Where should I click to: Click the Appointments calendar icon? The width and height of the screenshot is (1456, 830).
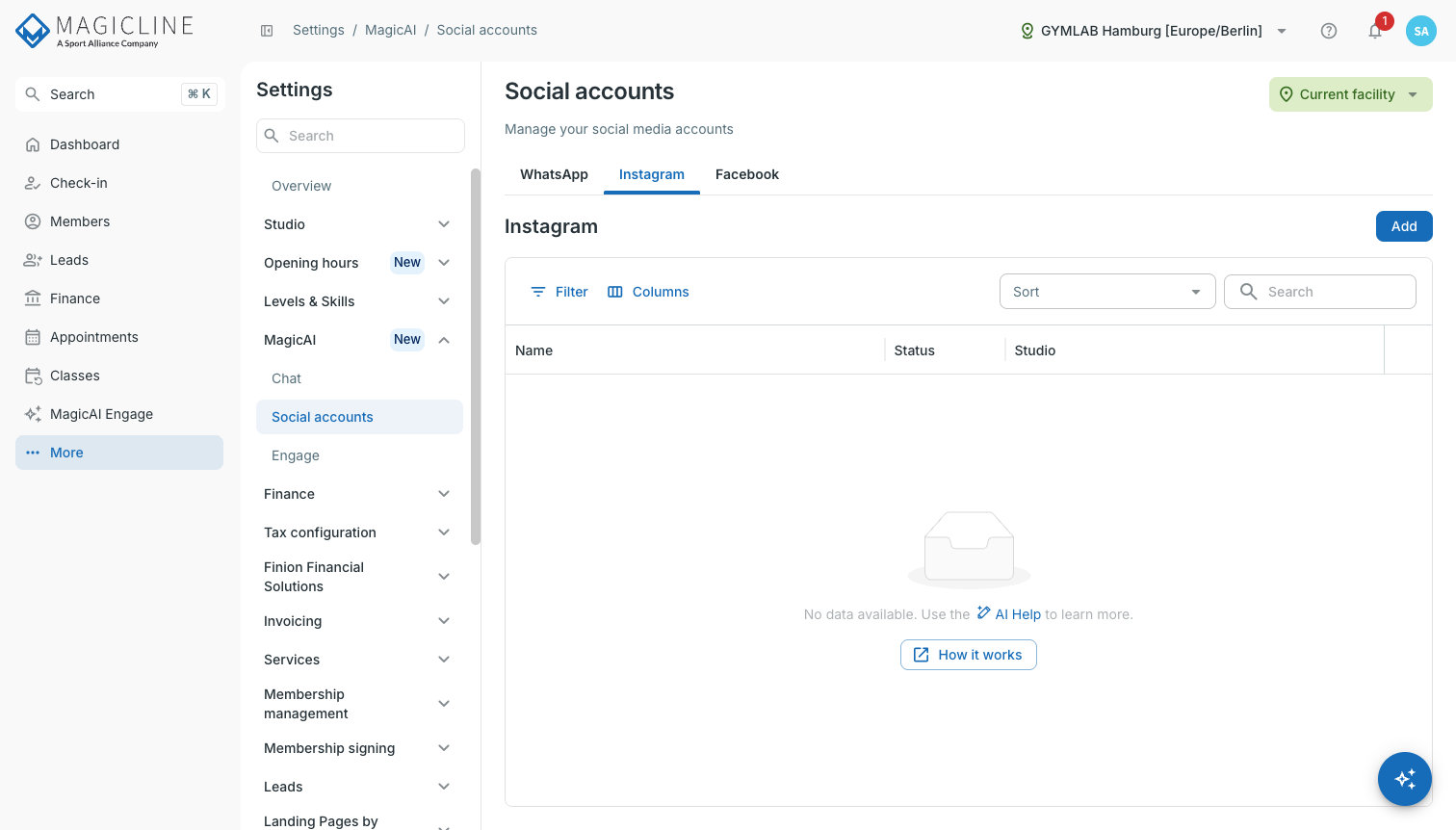(33, 337)
